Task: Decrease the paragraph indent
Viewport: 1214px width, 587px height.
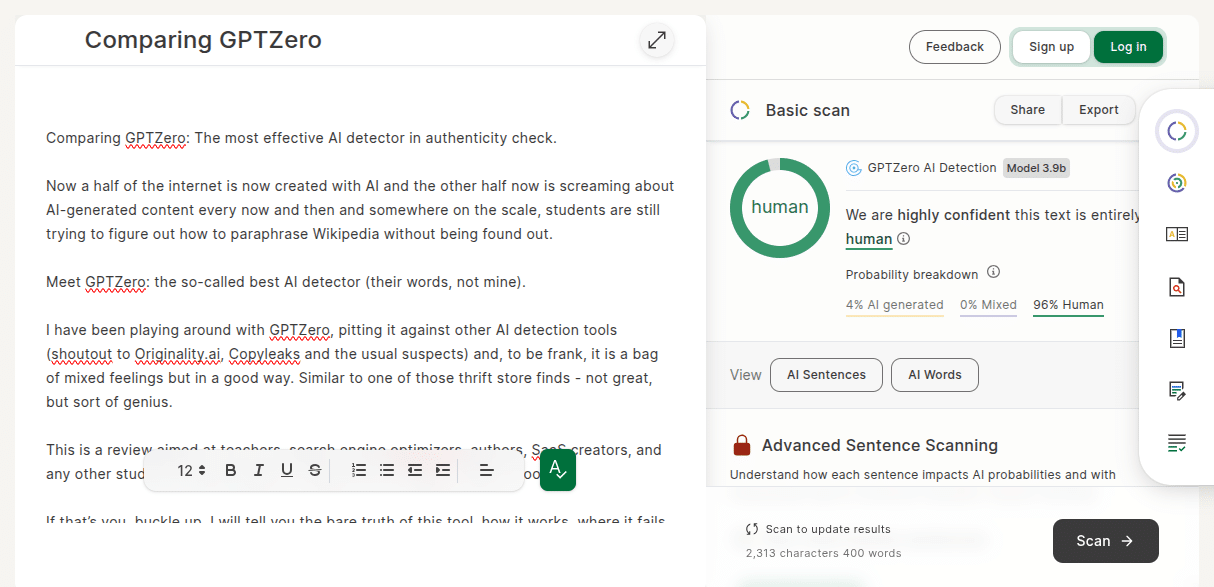Action: 415,470
